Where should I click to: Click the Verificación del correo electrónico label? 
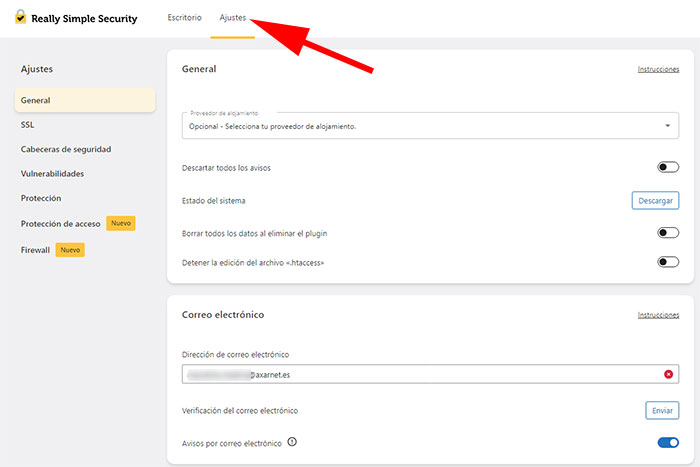(240, 411)
